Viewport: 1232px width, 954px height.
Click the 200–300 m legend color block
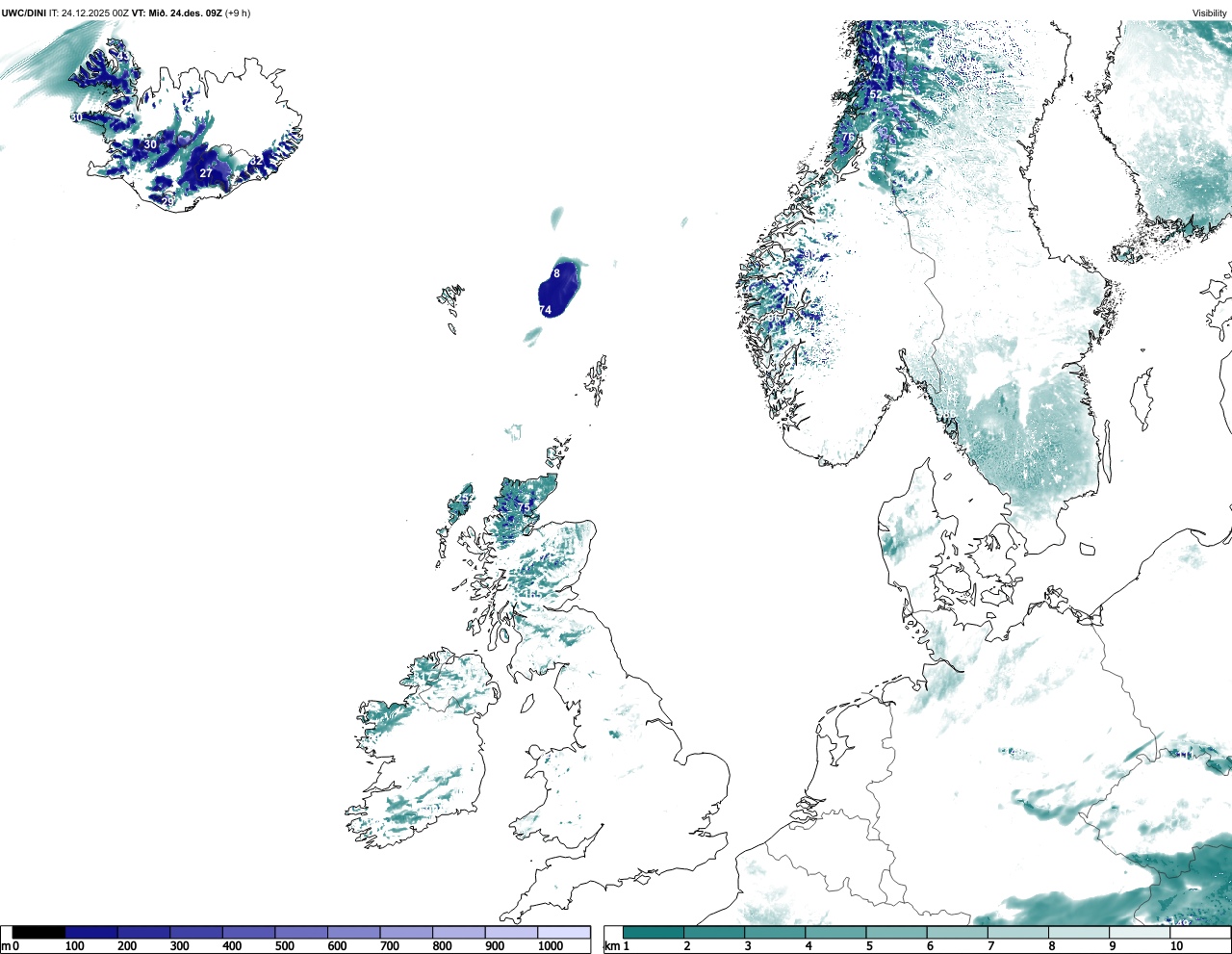coord(143,933)
